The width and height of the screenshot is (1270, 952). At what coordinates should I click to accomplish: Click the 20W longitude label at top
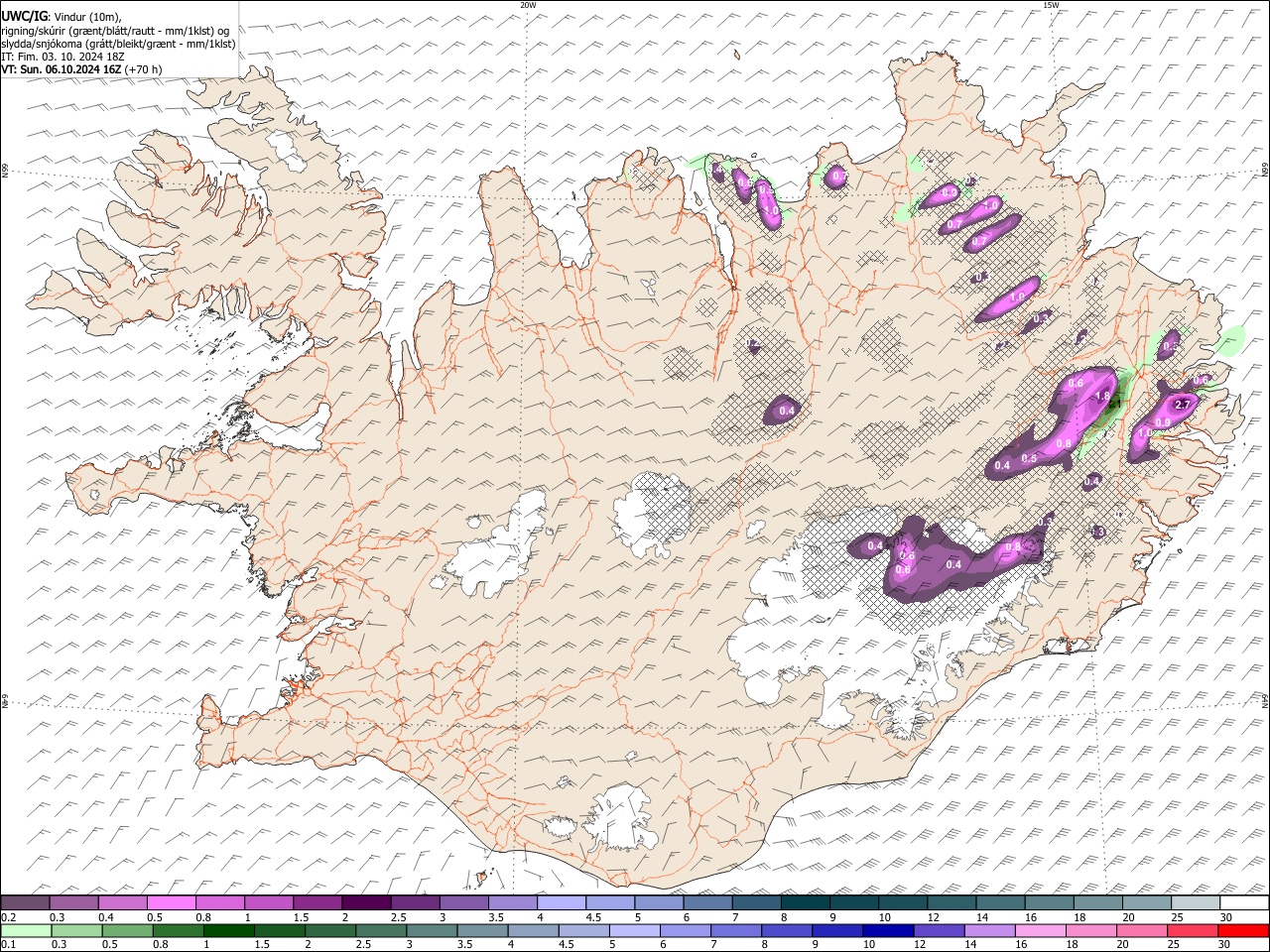pyautogui.click(x=528, y=5)
